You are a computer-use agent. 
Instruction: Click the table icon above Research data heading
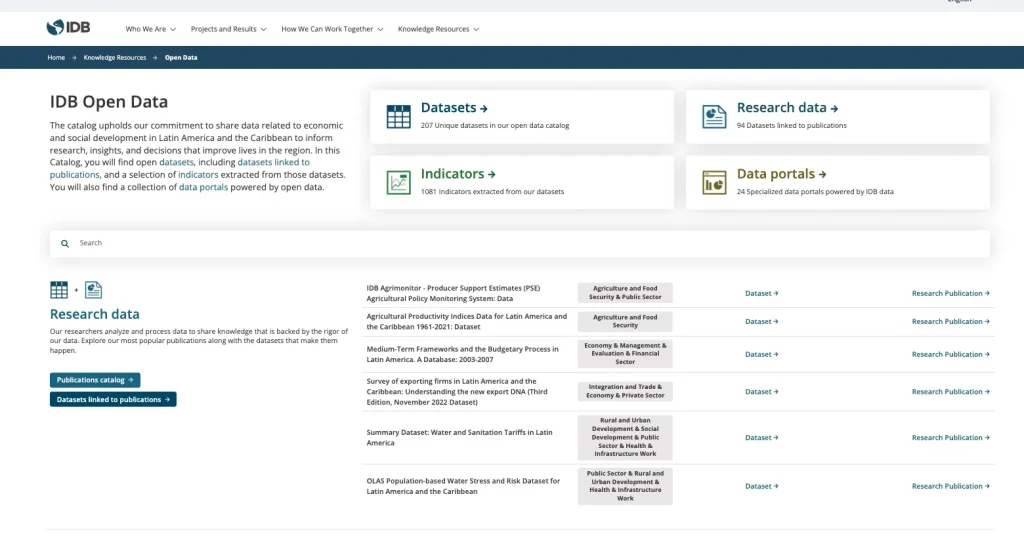[59, 289]
